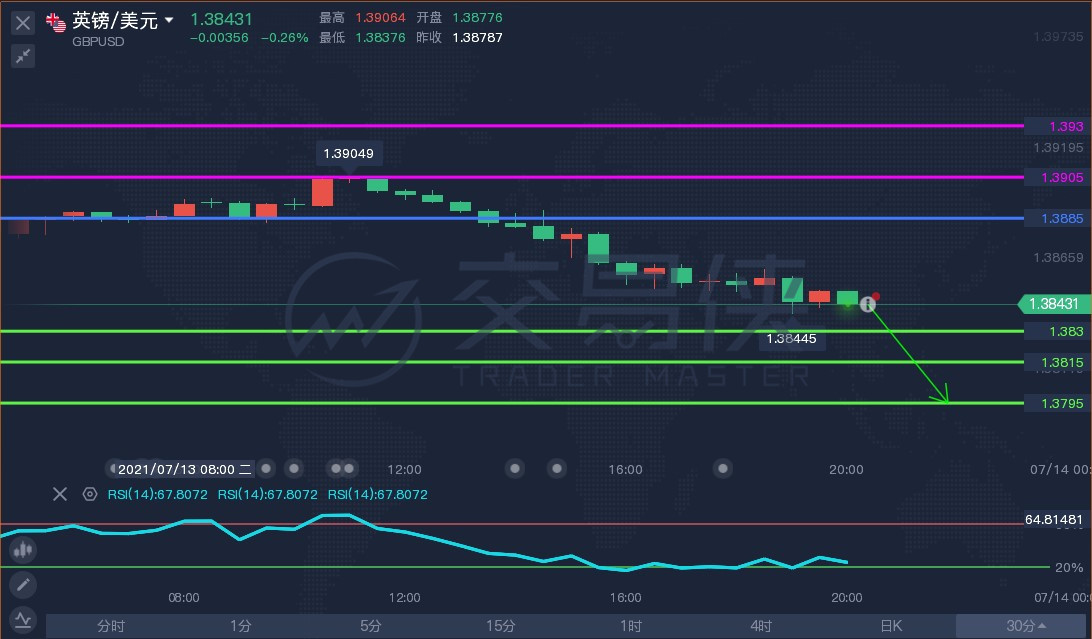1092x639 pixels.
Task: Select the 1.3885 blue level tag
Action: pos(1058,219)
